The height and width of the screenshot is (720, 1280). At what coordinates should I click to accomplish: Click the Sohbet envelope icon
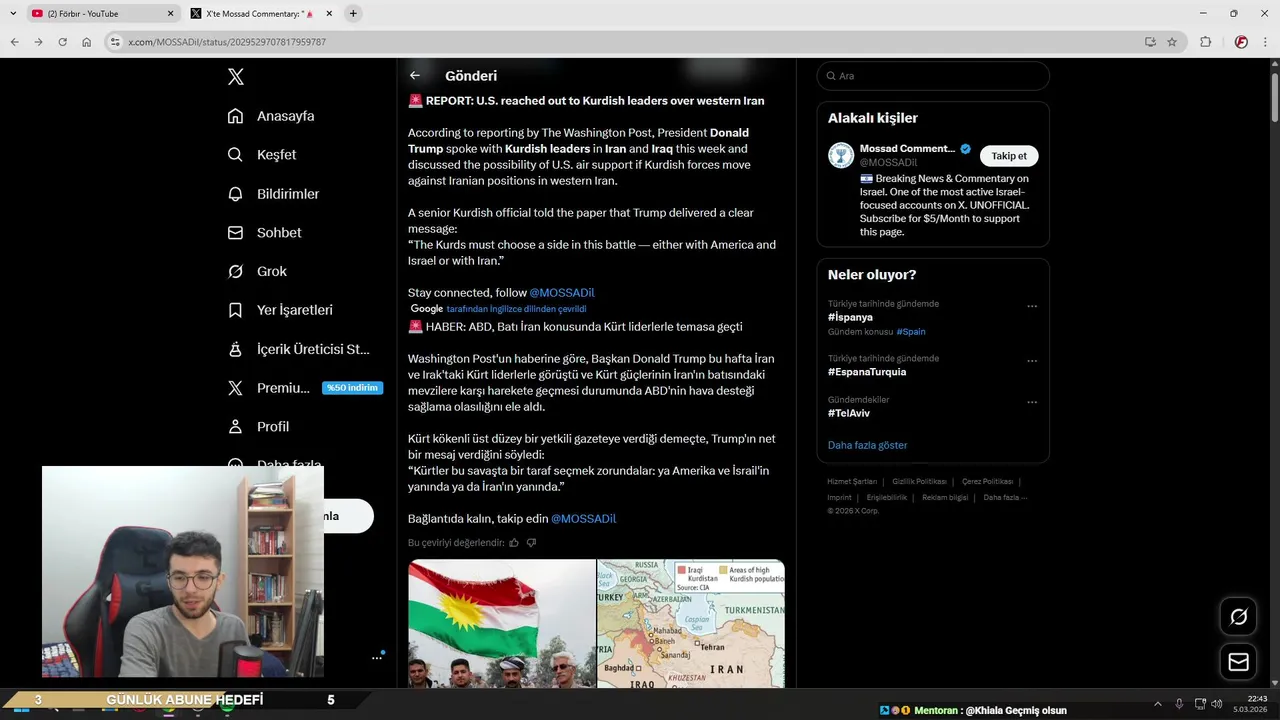(x=235, y=232)
